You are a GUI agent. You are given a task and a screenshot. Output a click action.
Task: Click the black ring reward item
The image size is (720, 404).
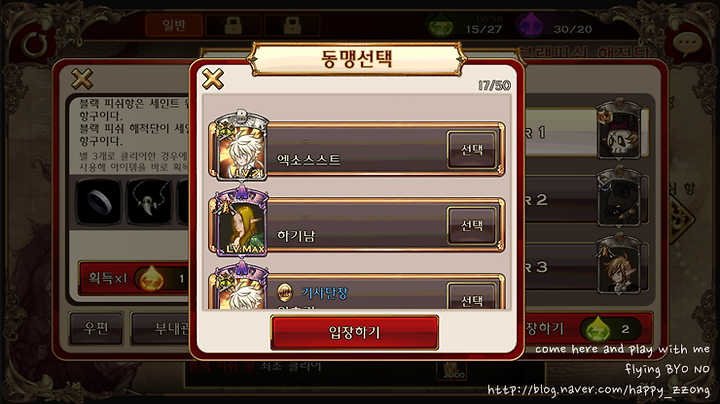tap(99, 203)
